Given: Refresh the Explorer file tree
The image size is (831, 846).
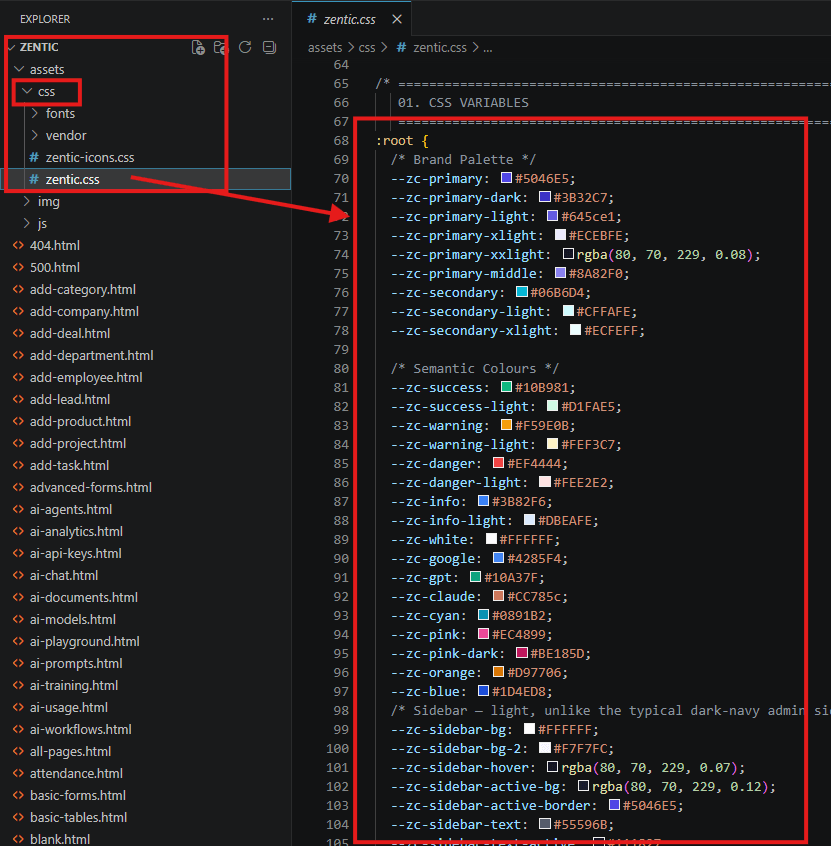Looking at the screenshot, I should pos(245,47).
